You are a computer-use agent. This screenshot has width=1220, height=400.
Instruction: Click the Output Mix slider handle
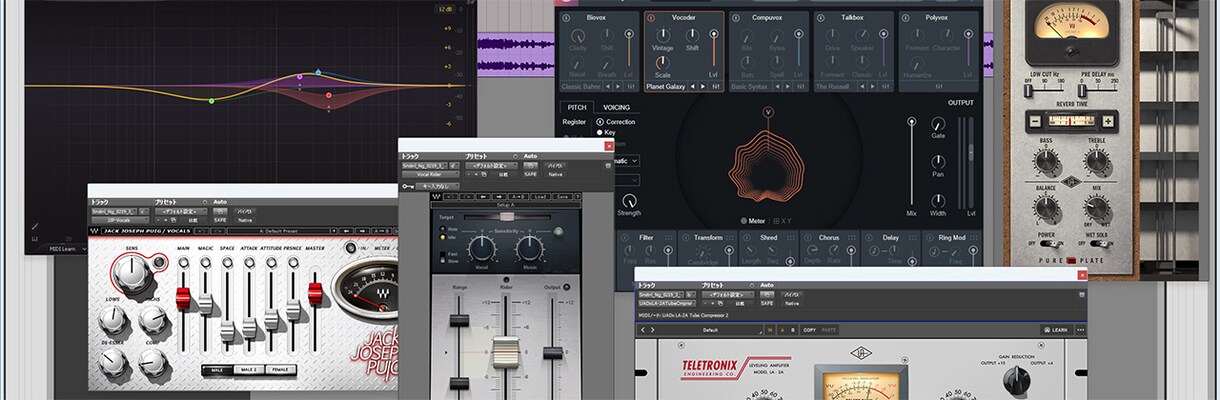pos(911,121)
